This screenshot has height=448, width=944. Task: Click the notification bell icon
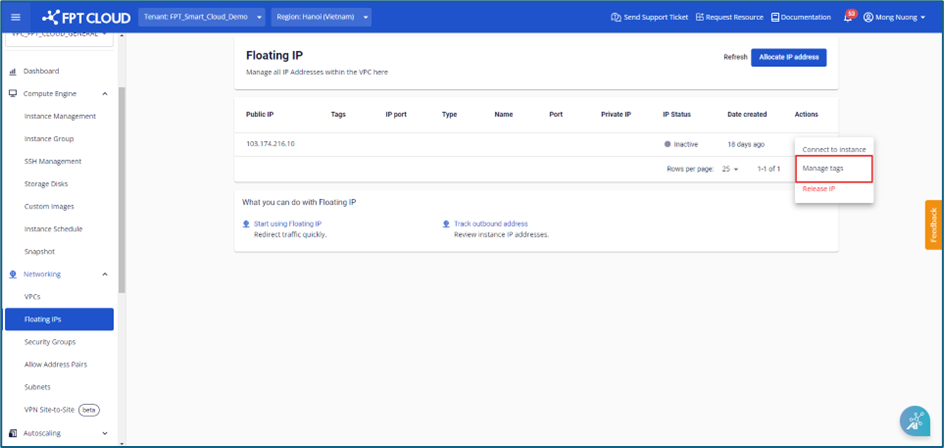point(848,17)
